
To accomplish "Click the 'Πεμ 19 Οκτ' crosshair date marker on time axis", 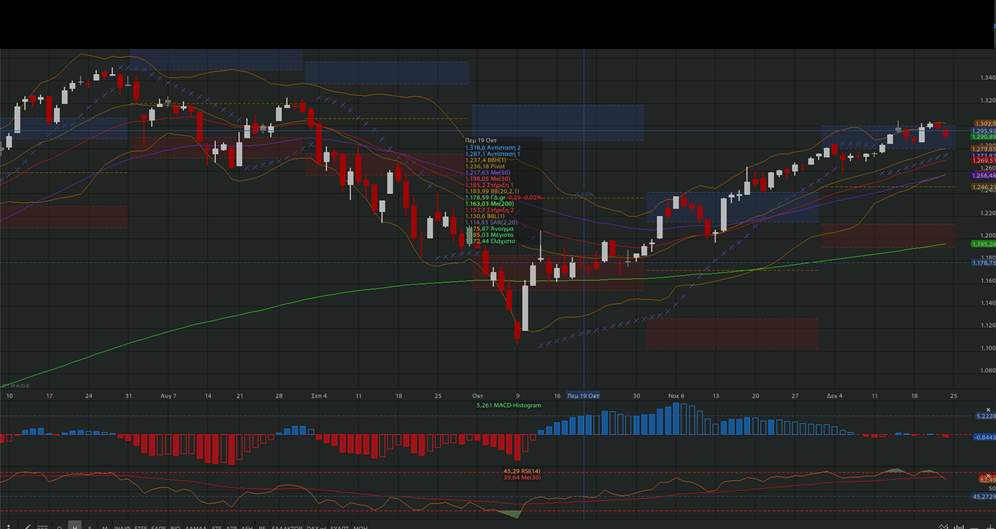I will [x=583, y=395].
